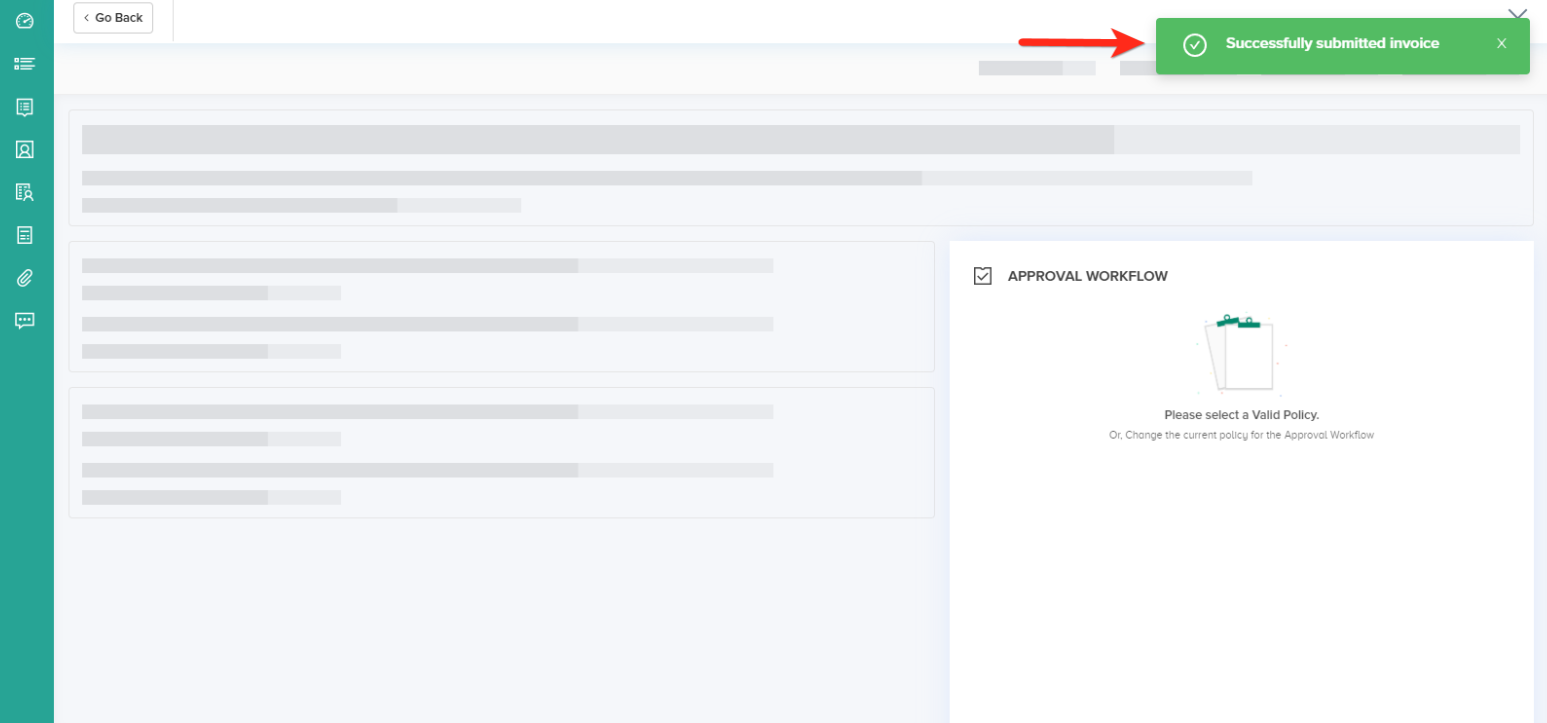Dismiss the success notification with X
The image size is (1547, 723).
click(x=1501, y=44)
